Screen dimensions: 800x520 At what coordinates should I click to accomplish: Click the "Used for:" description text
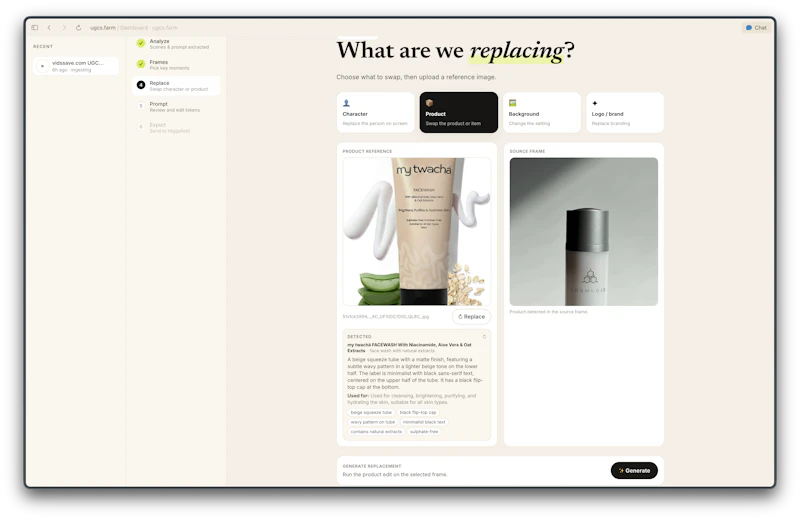[412, 399]
